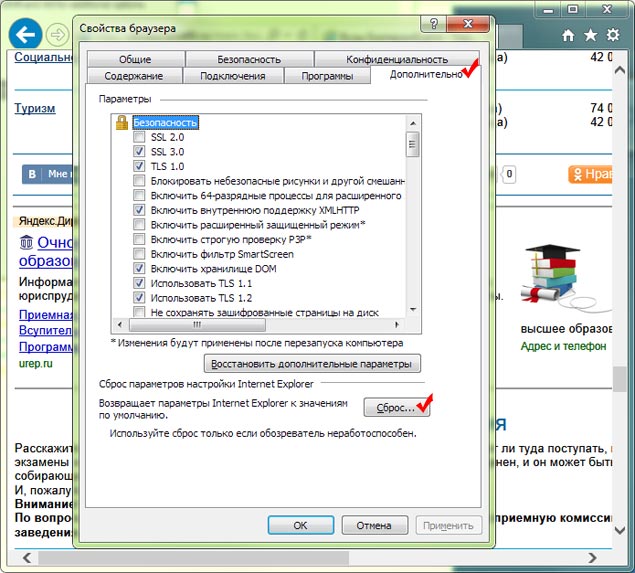Screen dimensions: 635x573
Task: Click settings list scroll down arrow
Action: click(413, 310)
